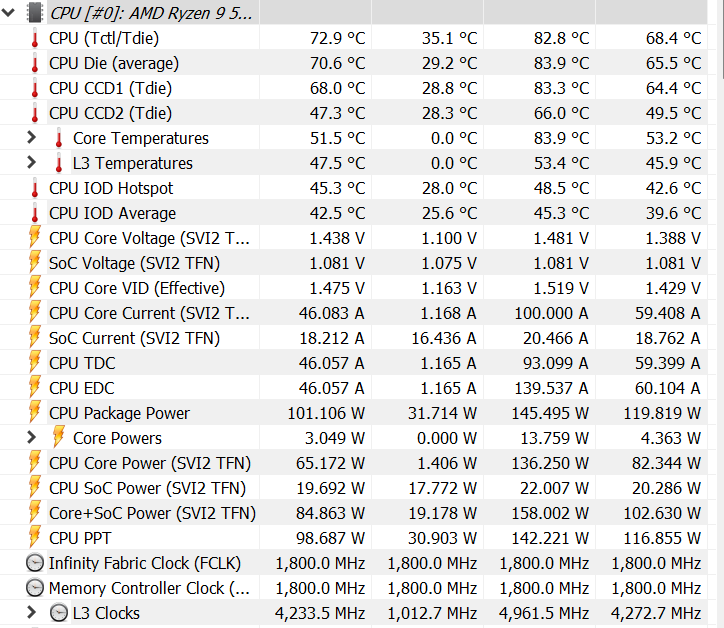The image size is (724, 628).
Task: Select the Core+SoC Power (SVI2 TFN) label
Action: click(152, 513)
